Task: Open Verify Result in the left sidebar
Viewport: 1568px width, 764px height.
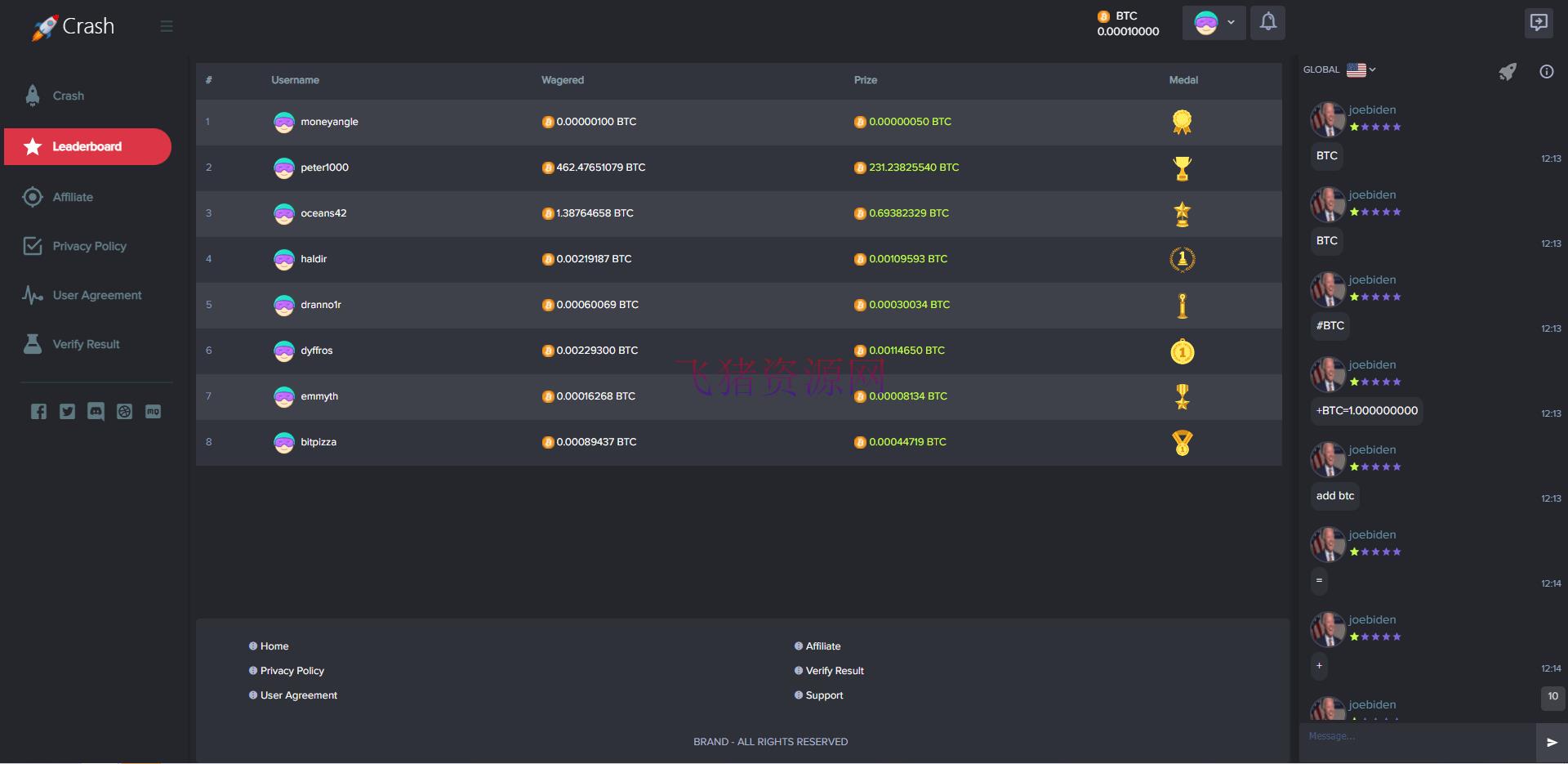Action: (86, 344)
